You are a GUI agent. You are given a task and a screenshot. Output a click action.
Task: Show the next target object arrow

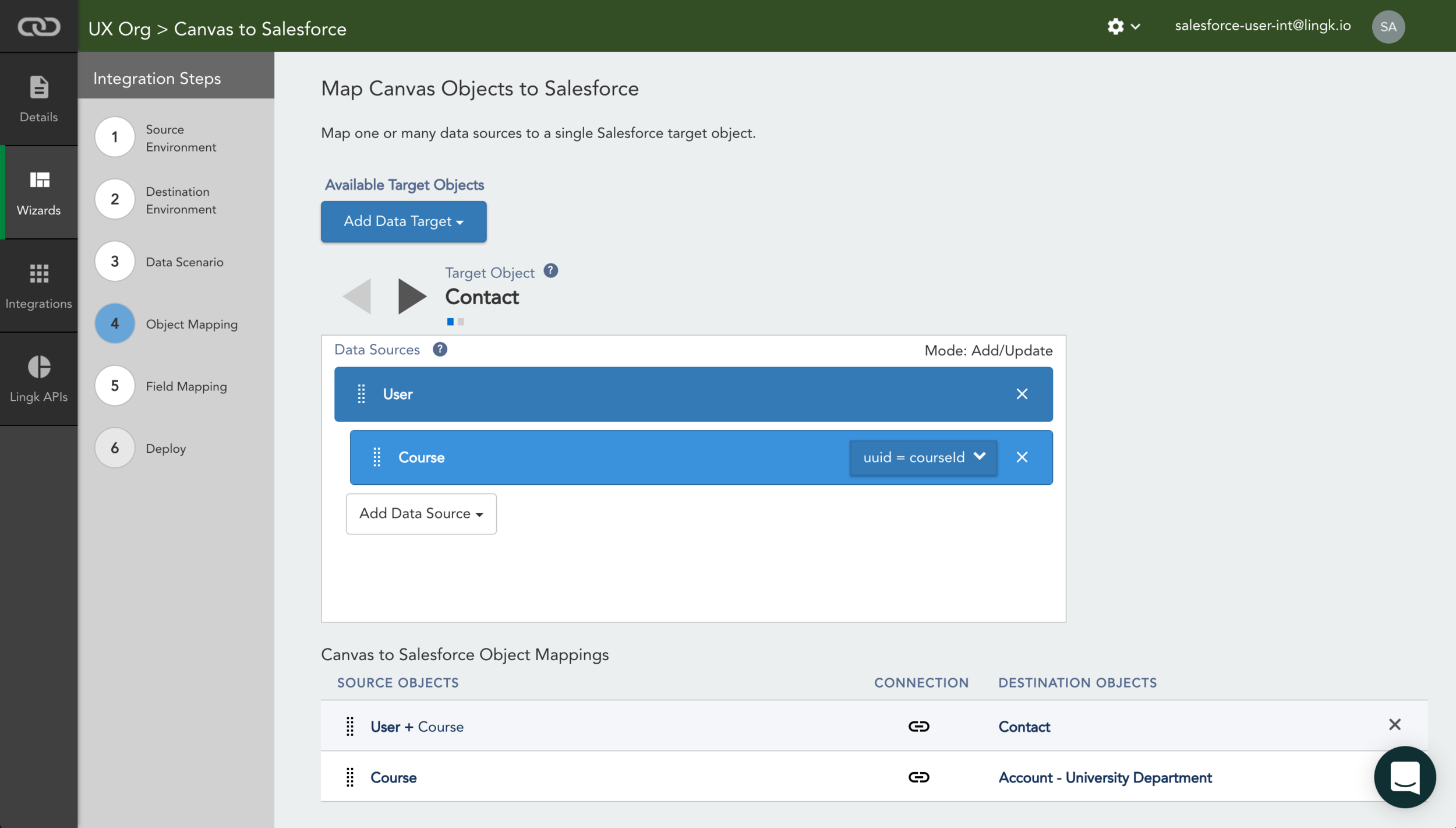tap(412, 296)
